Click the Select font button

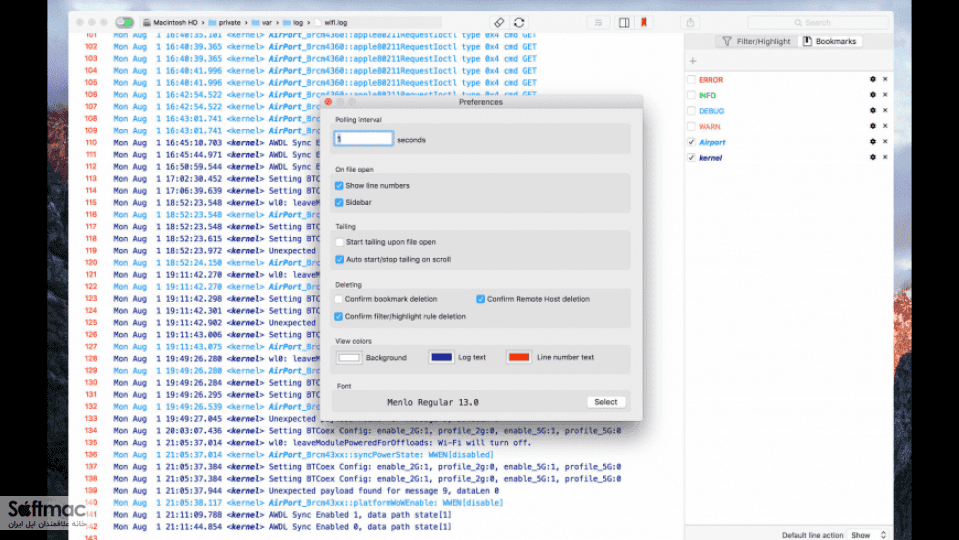click(x=605, y=402)
